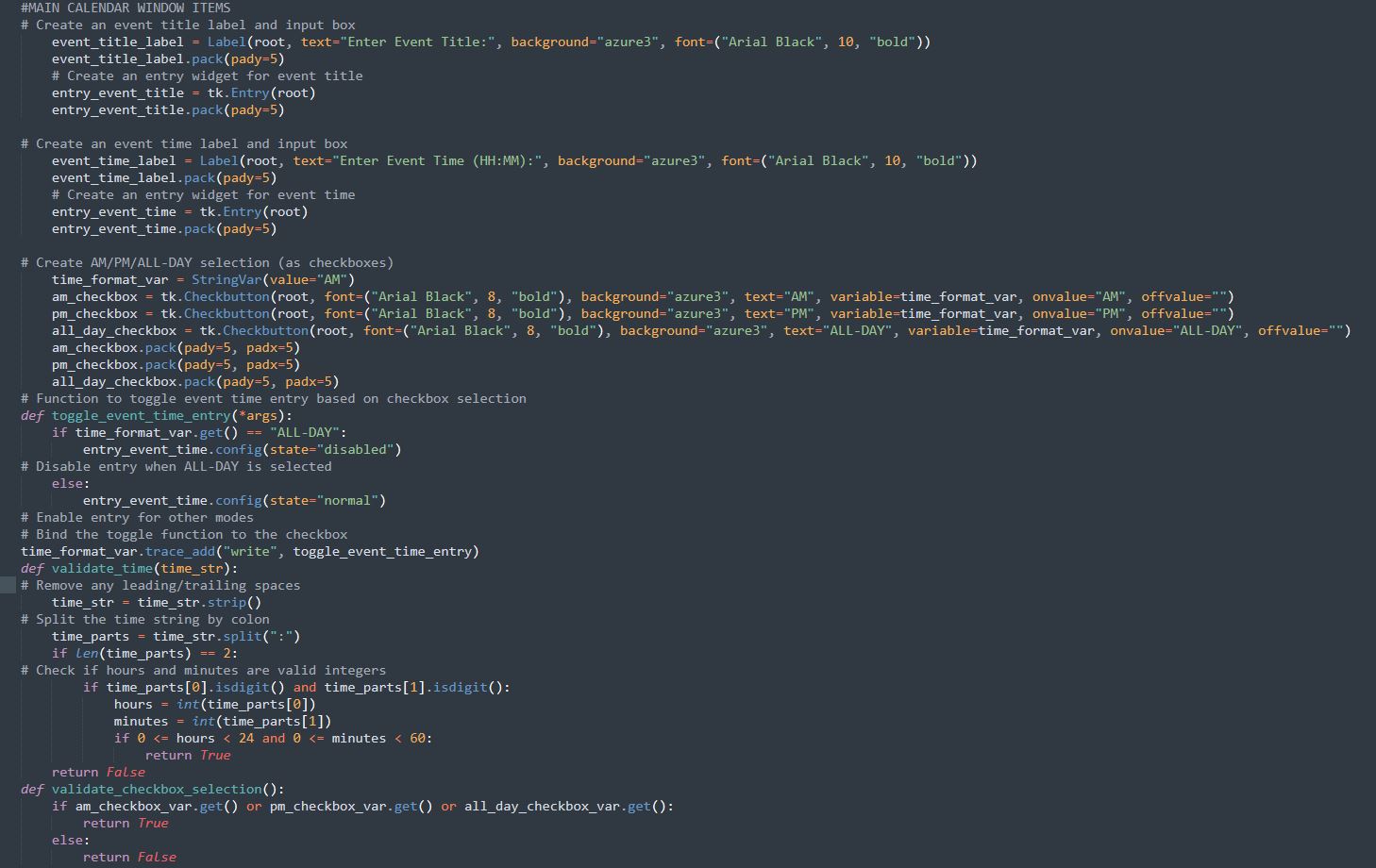Click the 'pm_checkbox.pack(pady=5, padx=5)' line
This screenshot has height=868, width=1376.
(x=176, y=364)
